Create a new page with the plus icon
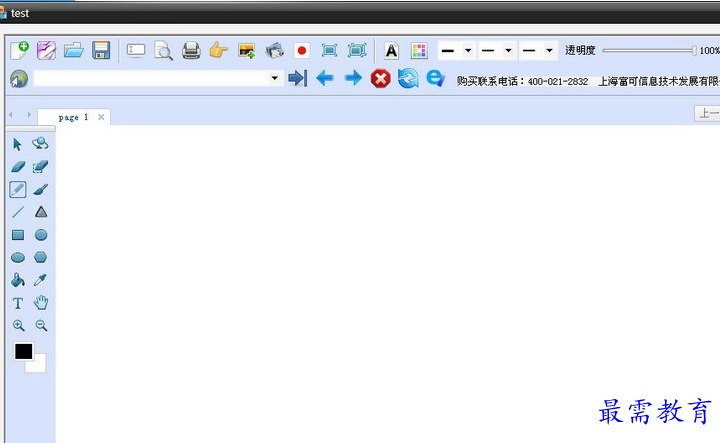Image resolution: width=720 pixels, height=443 pixels. [19, 50]
